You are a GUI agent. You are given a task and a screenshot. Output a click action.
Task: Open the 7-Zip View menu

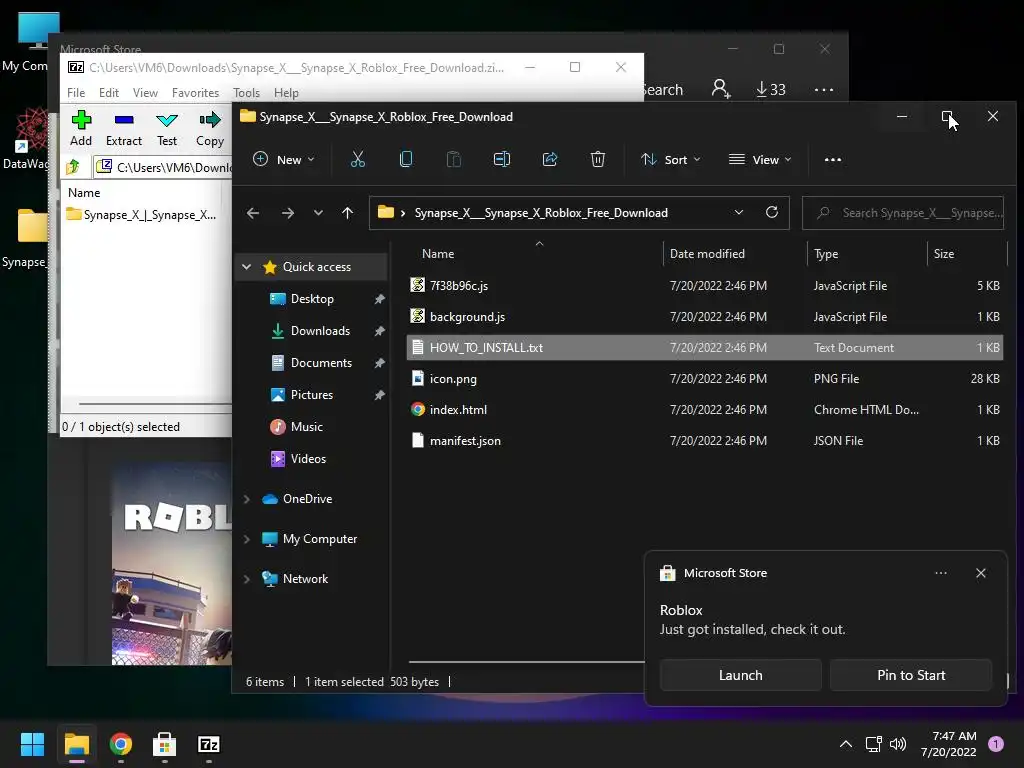(145, 93)
